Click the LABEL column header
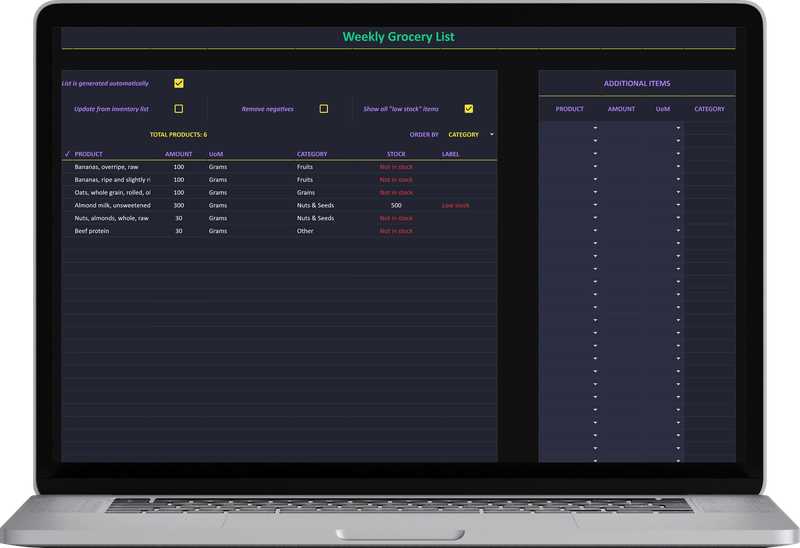The height and width of the screenshot is (548, 800). pos(451,154)
